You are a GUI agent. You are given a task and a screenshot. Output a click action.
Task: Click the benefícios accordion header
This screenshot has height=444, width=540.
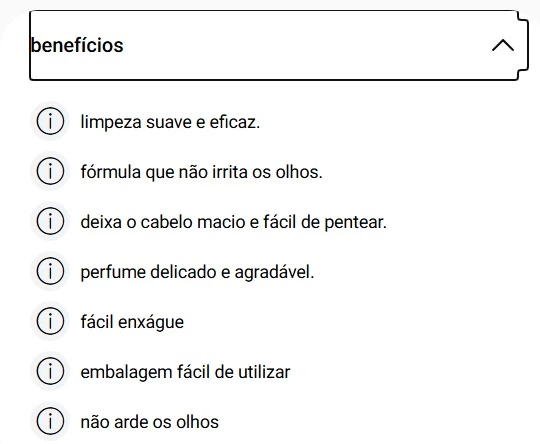click(x=279, y=45)
